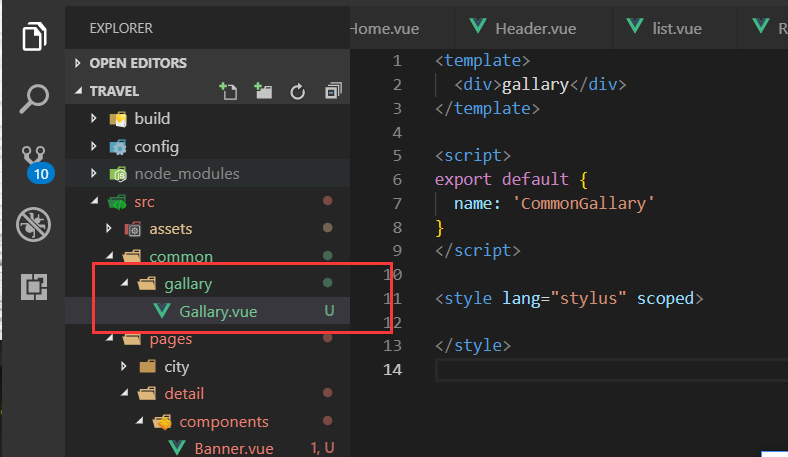Click the EXPLORER panel title
The height and width of the screenshot is (457, 788).
click(x=121, y=28)
